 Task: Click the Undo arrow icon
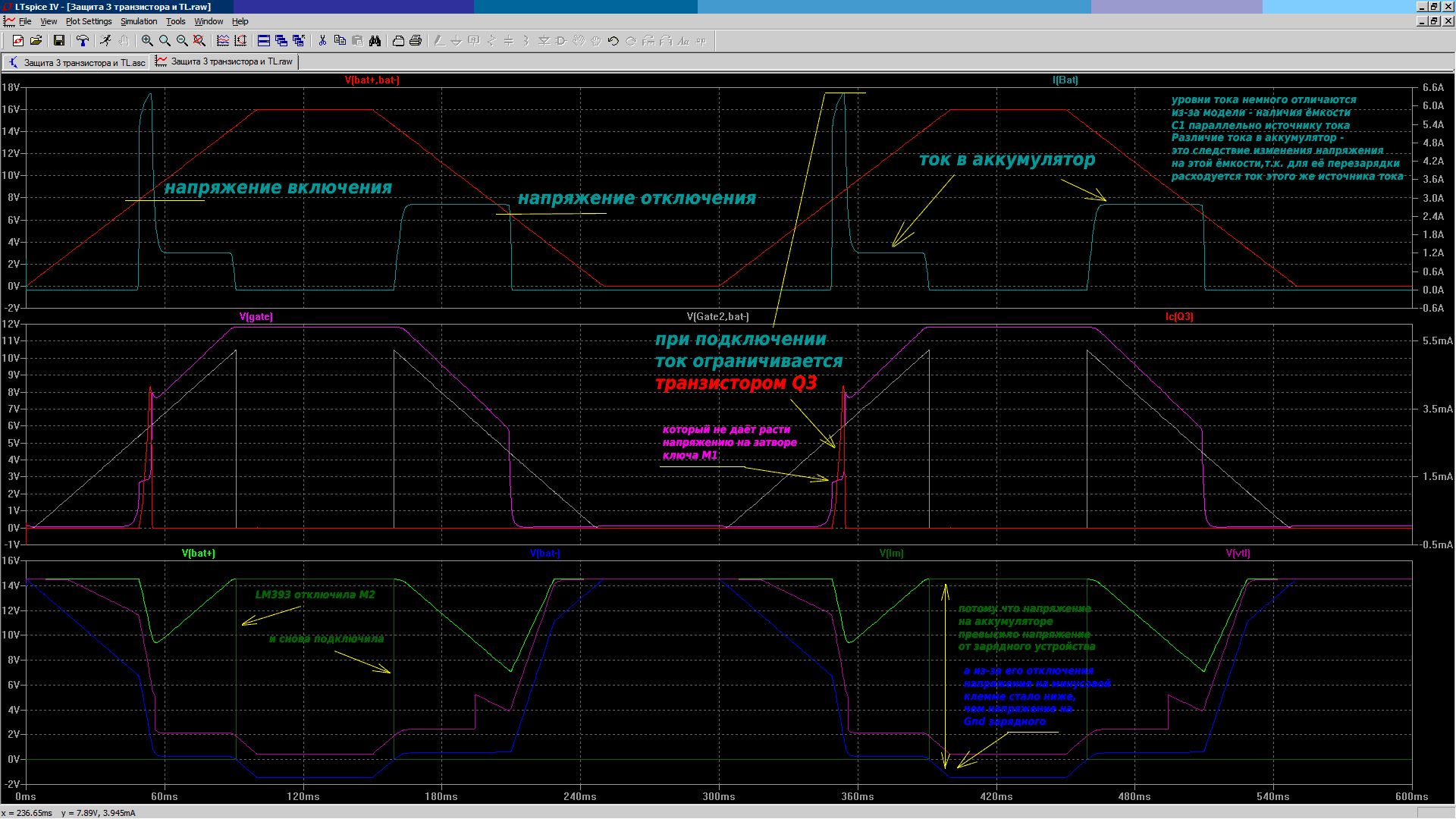(x=613, y=41)
